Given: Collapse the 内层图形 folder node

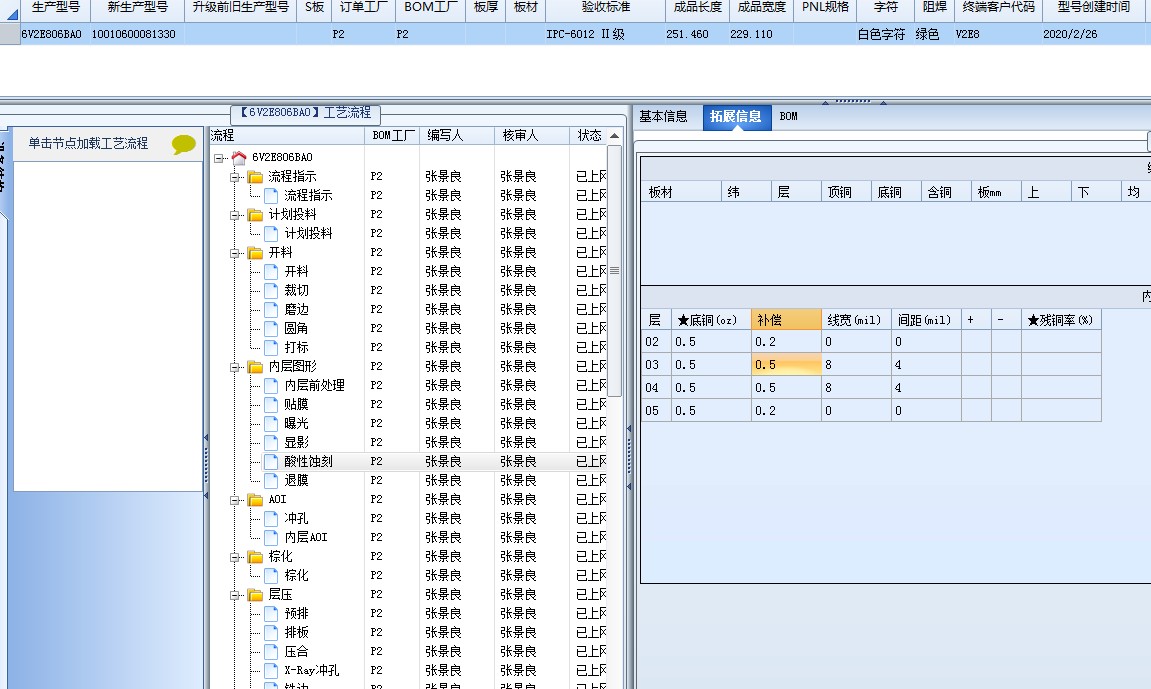Looking at the screenshot, I should coord(235,367).
